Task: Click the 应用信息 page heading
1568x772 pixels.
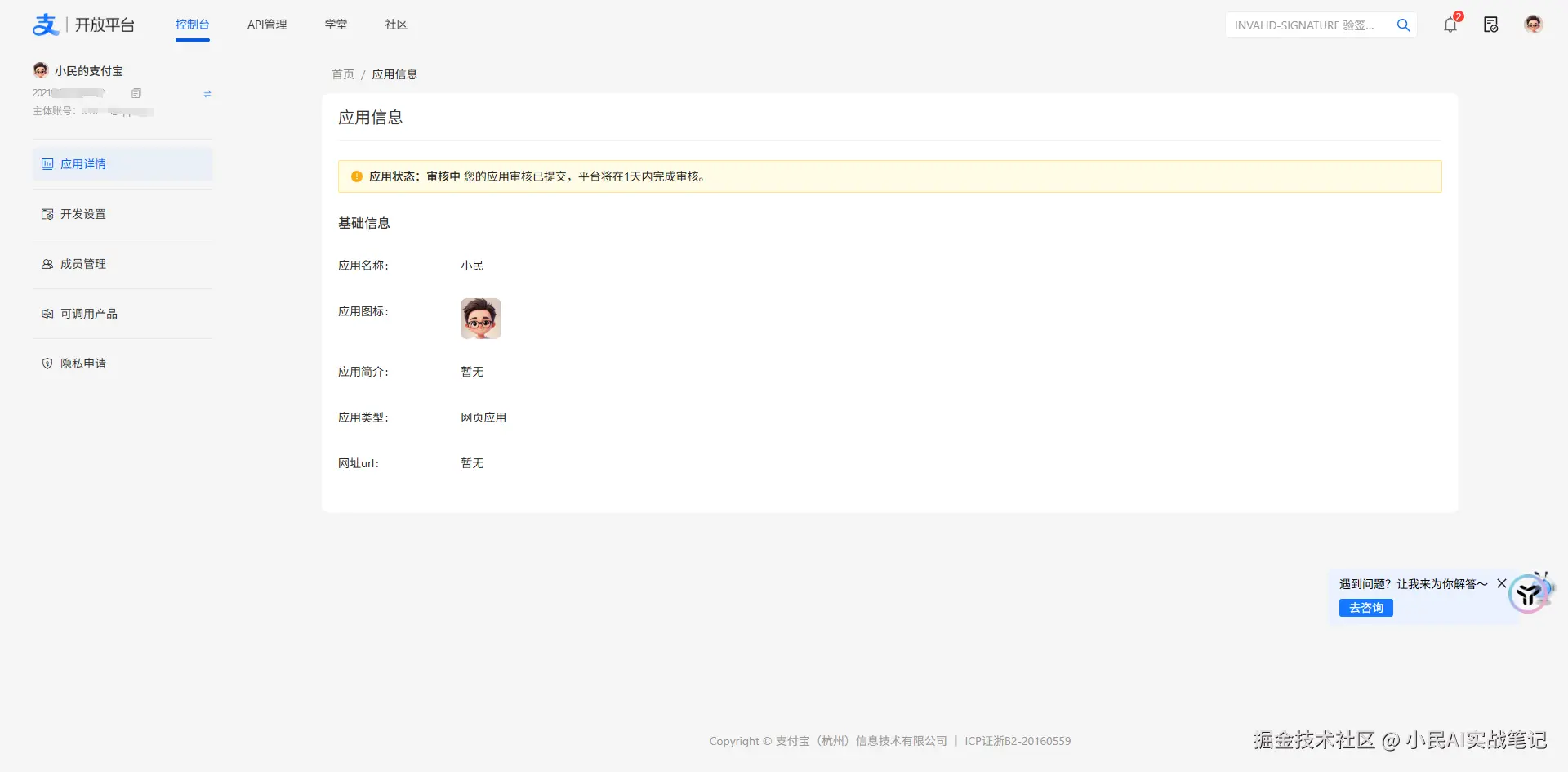Action: click(x=371, y=118)
